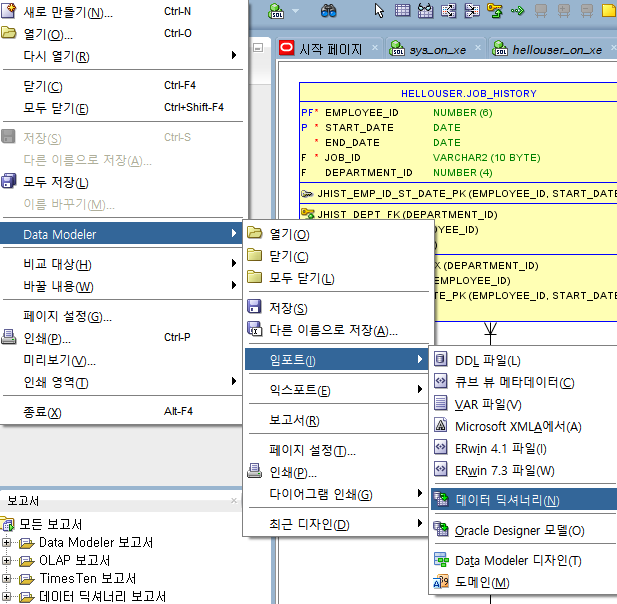Expand 다이어그램 인쇄(G) submenu
The height and width of the screenshot is (604, 617).
point(337,493)
